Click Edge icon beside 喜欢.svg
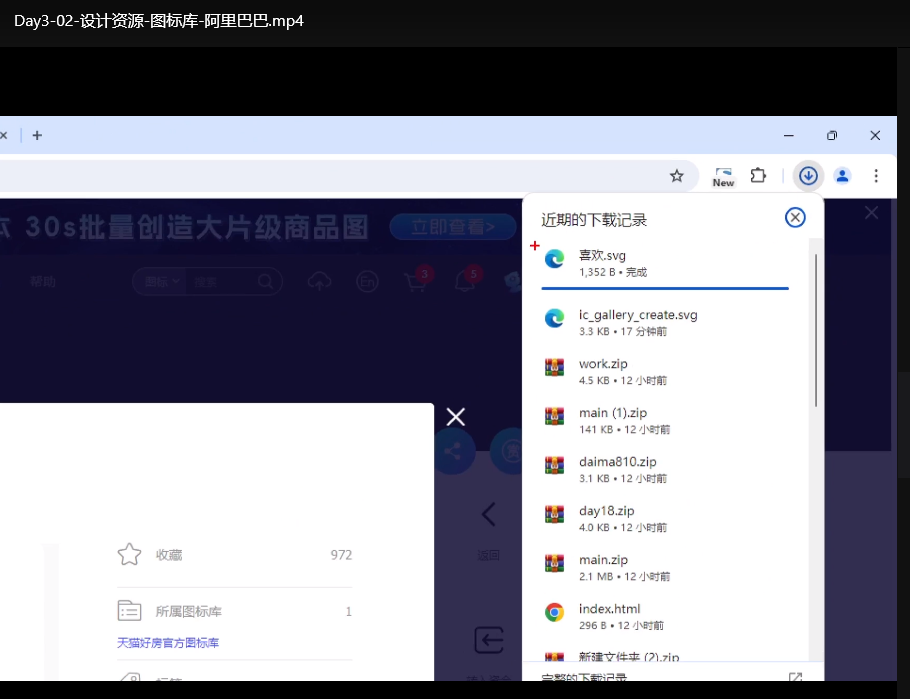This screenshot has width=910, height=699. (x=554, y=258)
